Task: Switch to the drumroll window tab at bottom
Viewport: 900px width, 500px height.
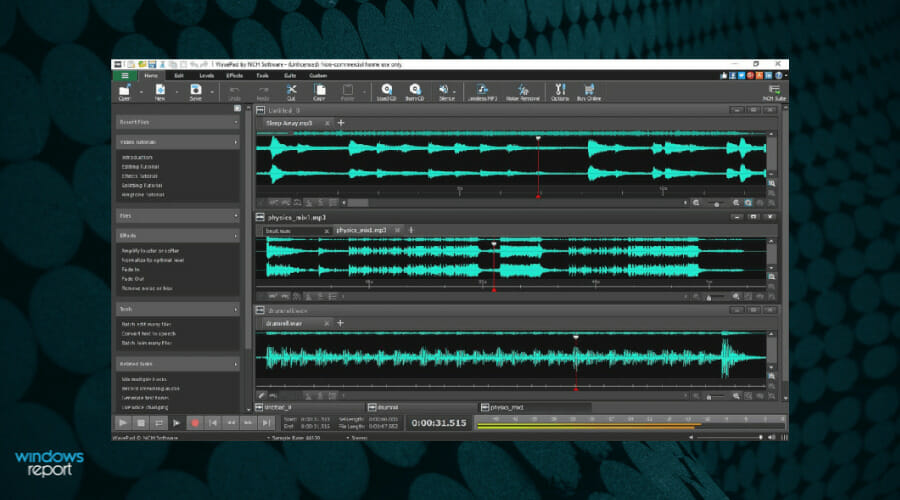Action: pos(422,407)
